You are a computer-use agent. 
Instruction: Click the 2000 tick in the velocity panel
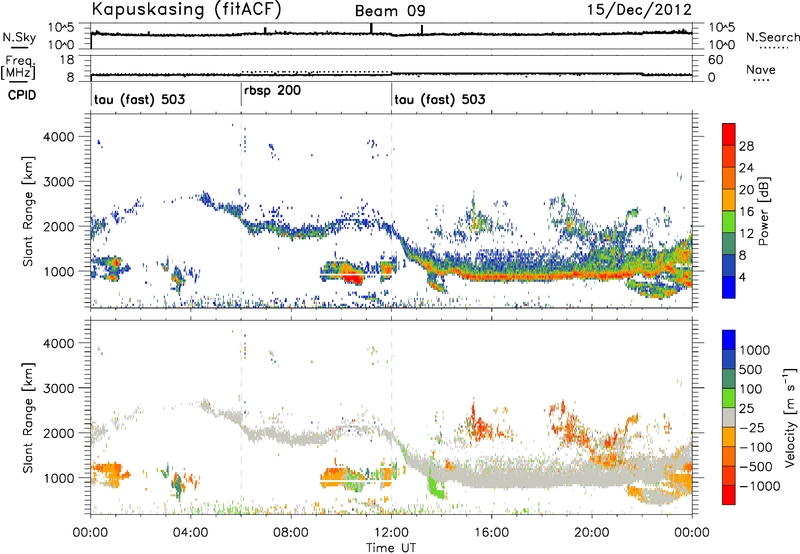coord(60,433)
